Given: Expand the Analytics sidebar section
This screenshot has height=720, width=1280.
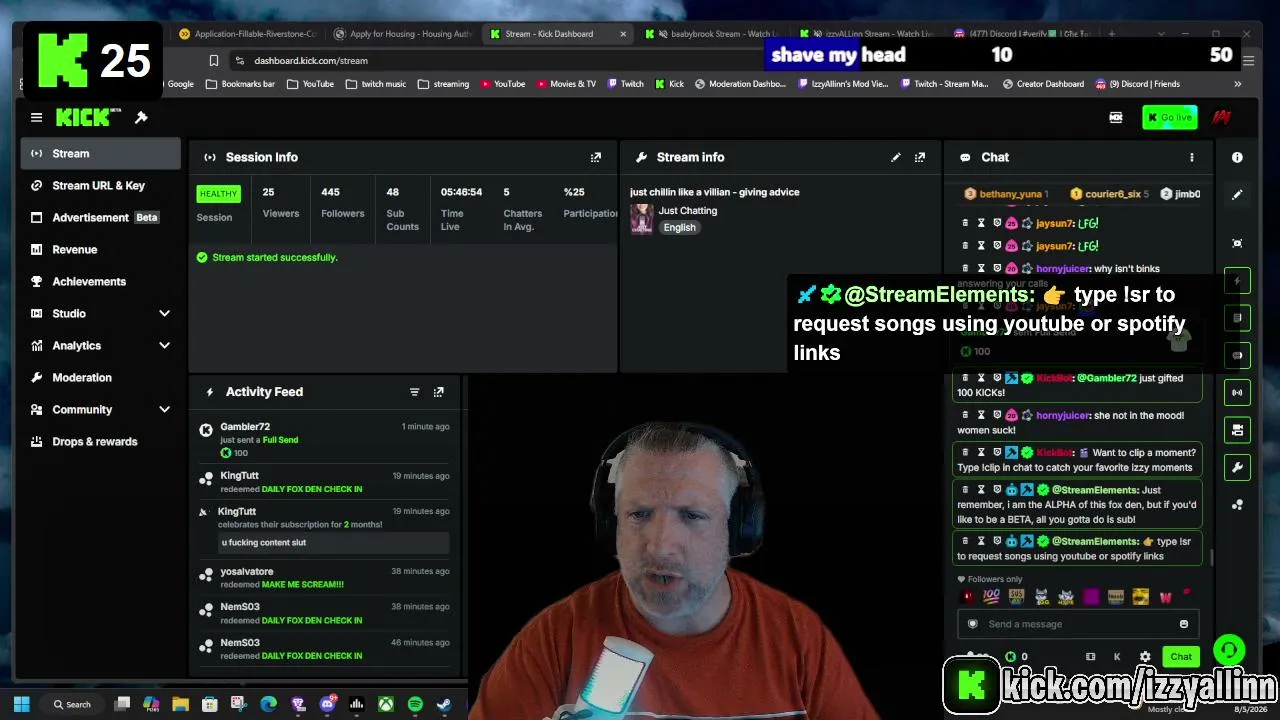Looking at the screenshot, I should [x=165, y=346].
